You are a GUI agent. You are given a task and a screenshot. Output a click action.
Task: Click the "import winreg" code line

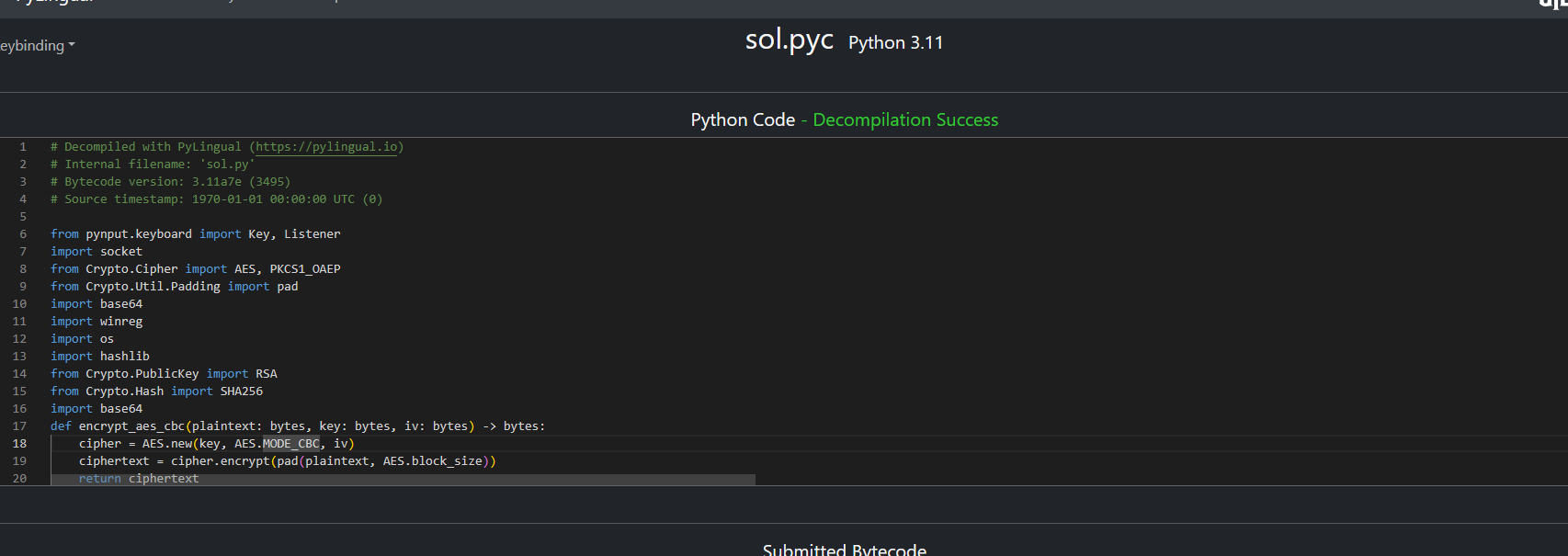[97, 322]
